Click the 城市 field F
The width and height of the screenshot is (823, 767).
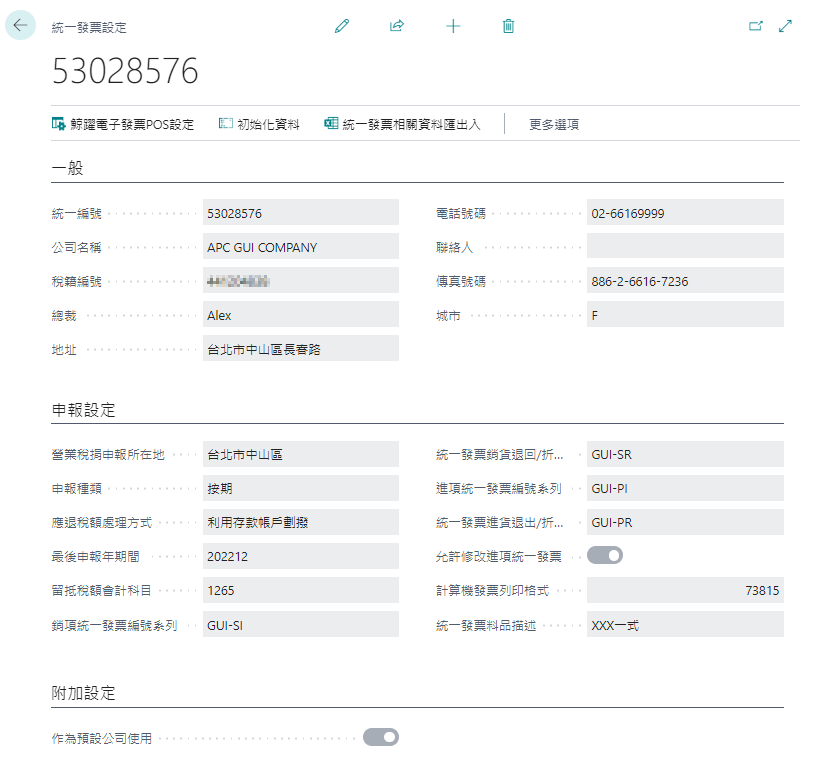[685, 315]
